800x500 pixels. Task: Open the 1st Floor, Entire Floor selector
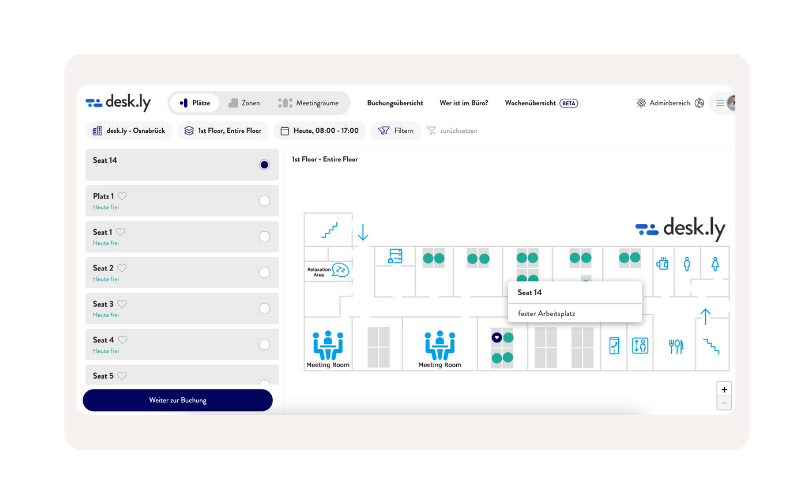223,131
